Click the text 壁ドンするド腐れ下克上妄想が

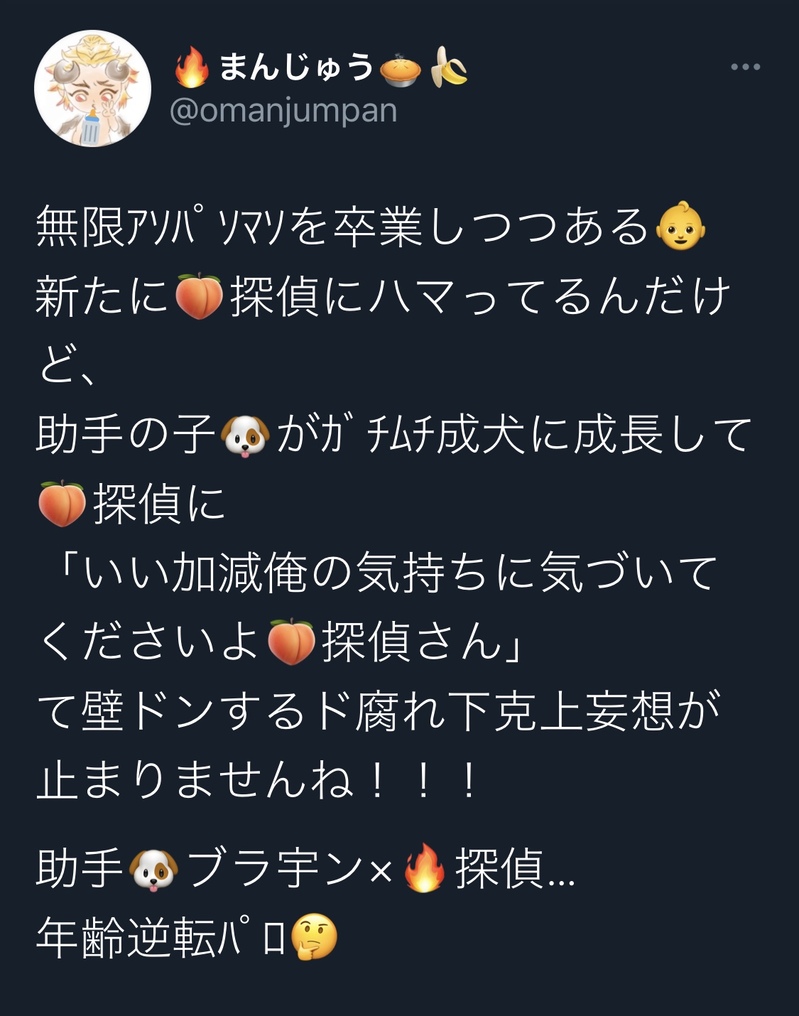pyautogui.click(x=400, y=711)
